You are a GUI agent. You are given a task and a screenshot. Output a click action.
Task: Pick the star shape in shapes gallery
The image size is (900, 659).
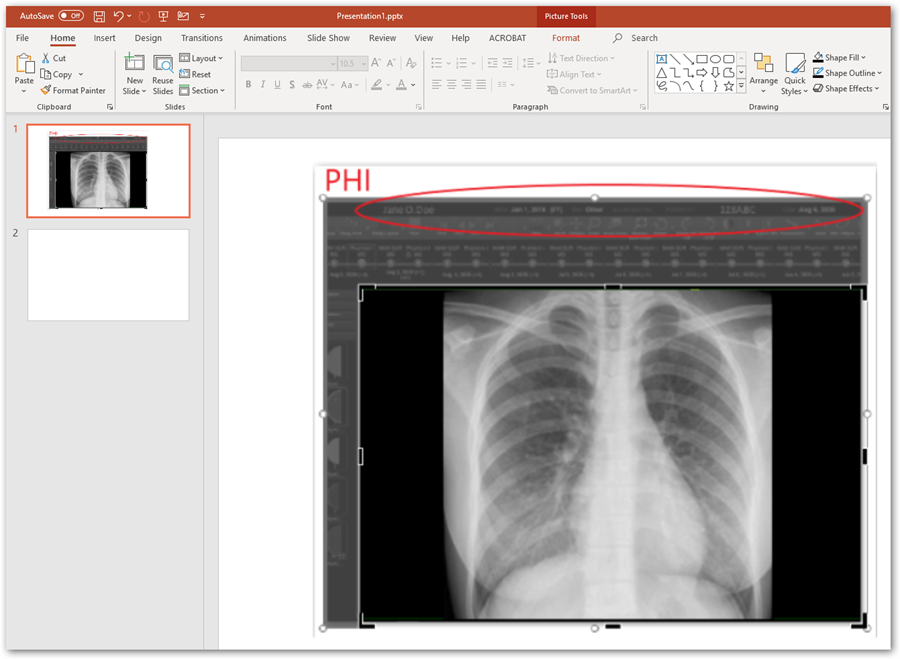click(x=728, y=87)
